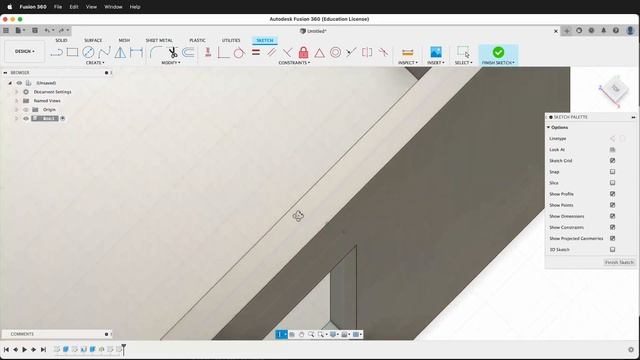Play the timeline

[24, 349]
